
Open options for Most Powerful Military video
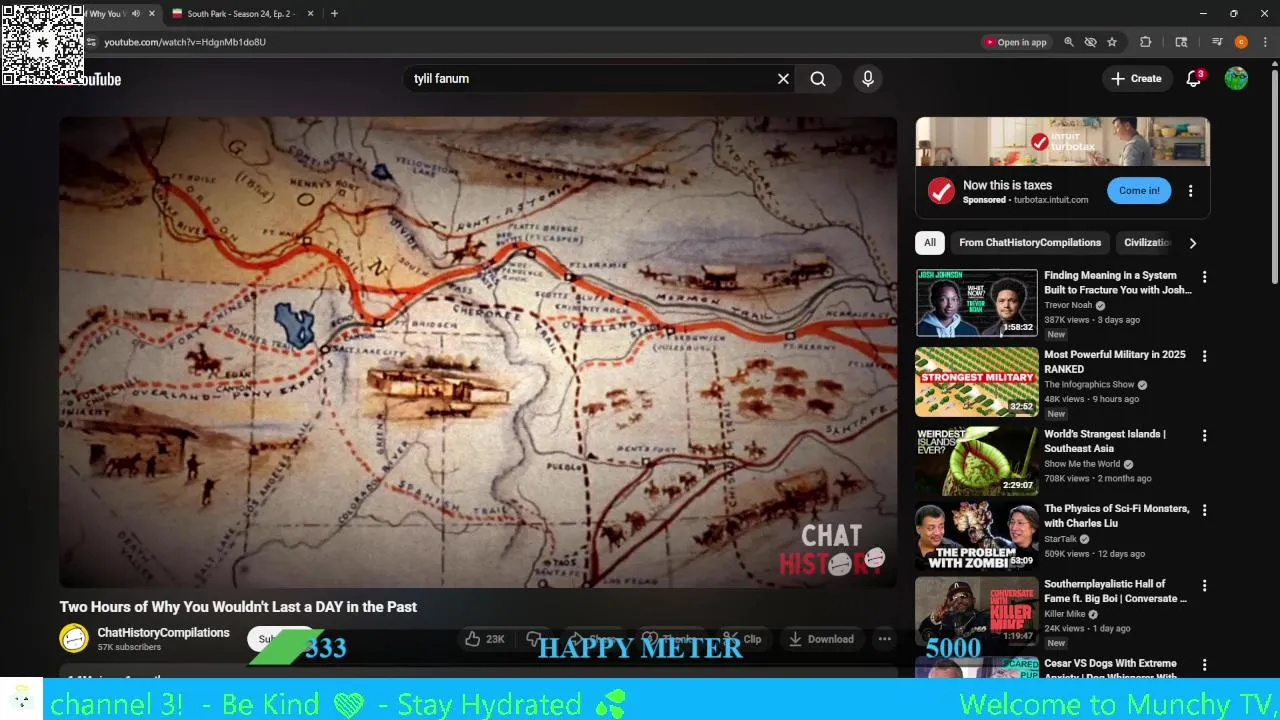coord(1204,356)
